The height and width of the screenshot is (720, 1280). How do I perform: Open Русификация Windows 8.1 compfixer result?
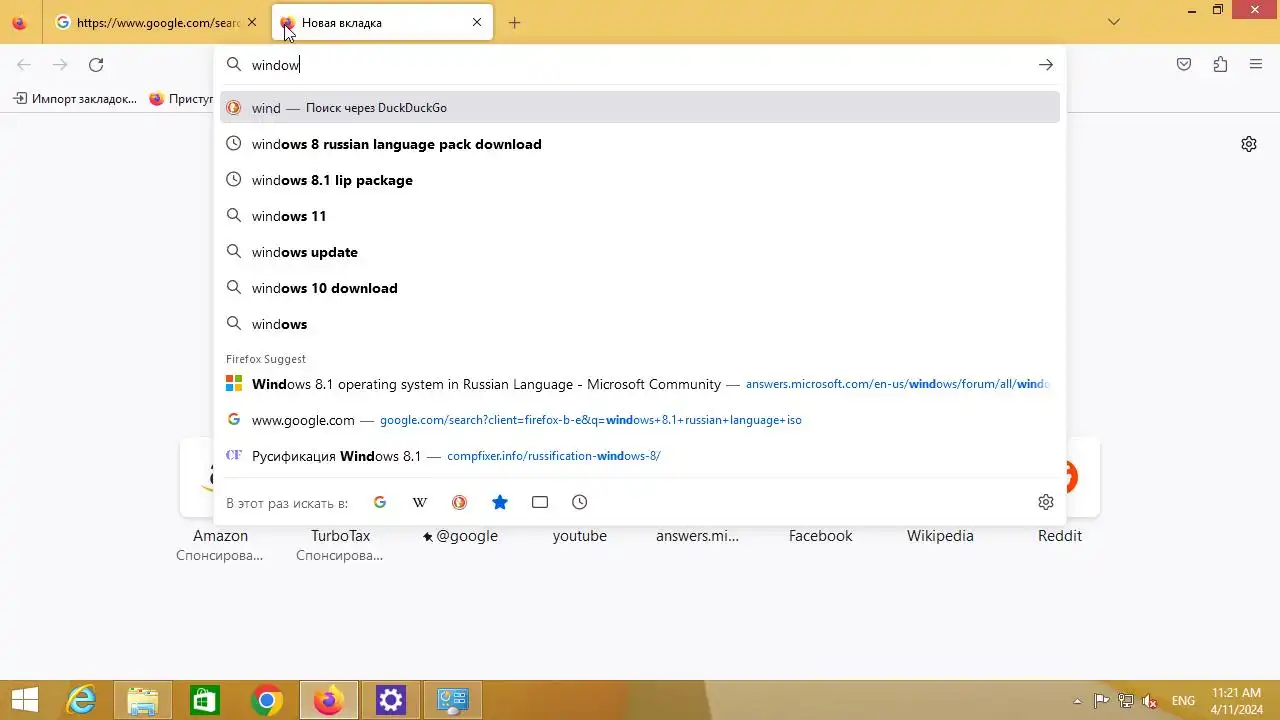(640, 456)
